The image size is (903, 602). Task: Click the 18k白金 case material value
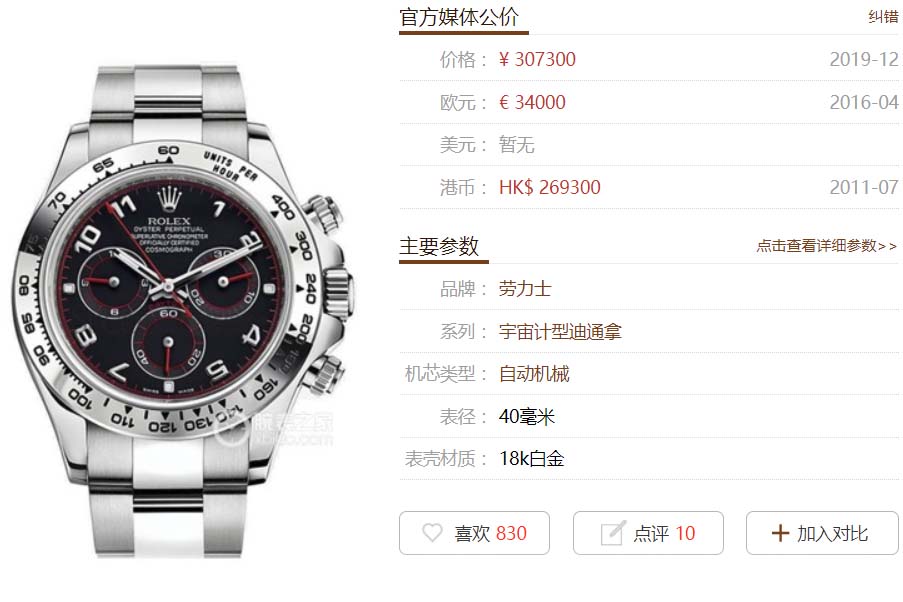click(x=532, y=459)
